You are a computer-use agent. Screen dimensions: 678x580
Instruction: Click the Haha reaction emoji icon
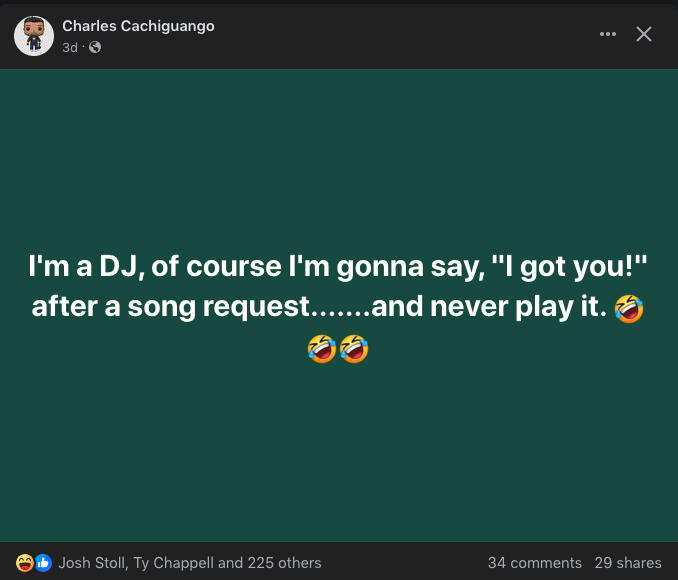[x=25, y=563]
